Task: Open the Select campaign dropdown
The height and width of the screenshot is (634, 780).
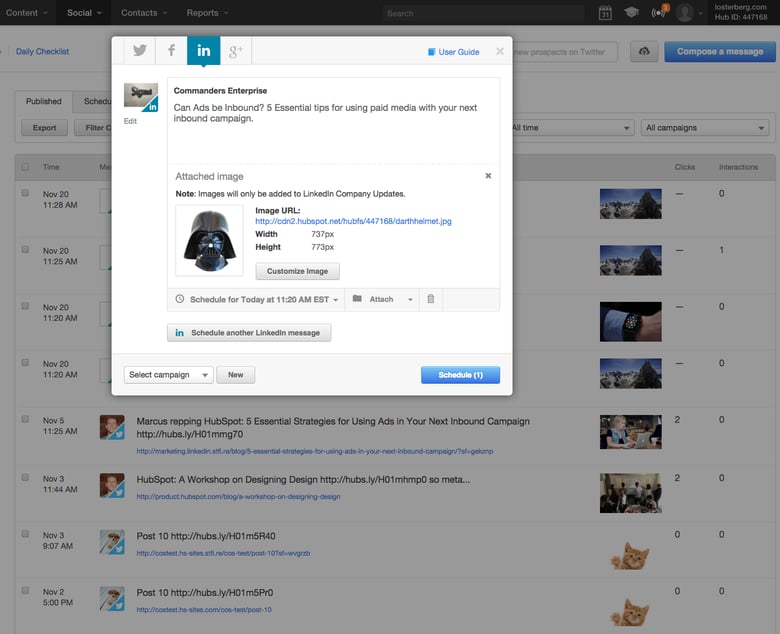Action: (169, 374)
